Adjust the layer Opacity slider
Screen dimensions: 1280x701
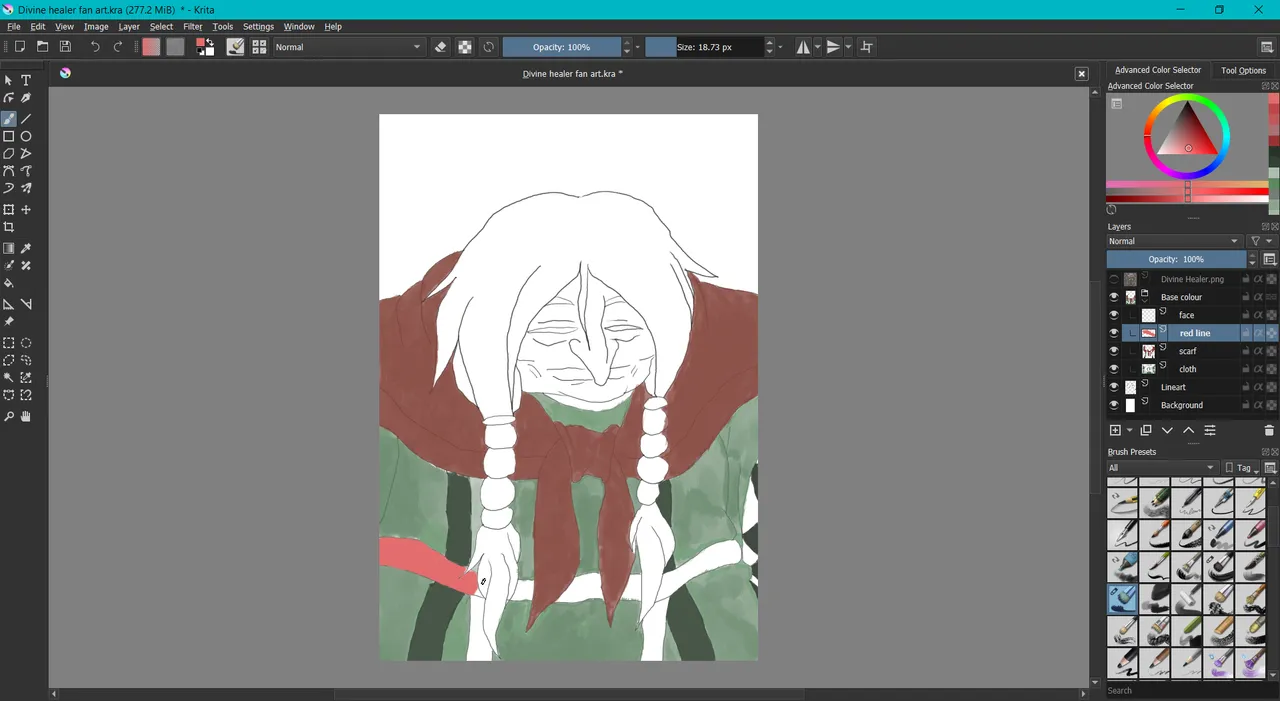pyautogui.click(x=1176, y=259)
